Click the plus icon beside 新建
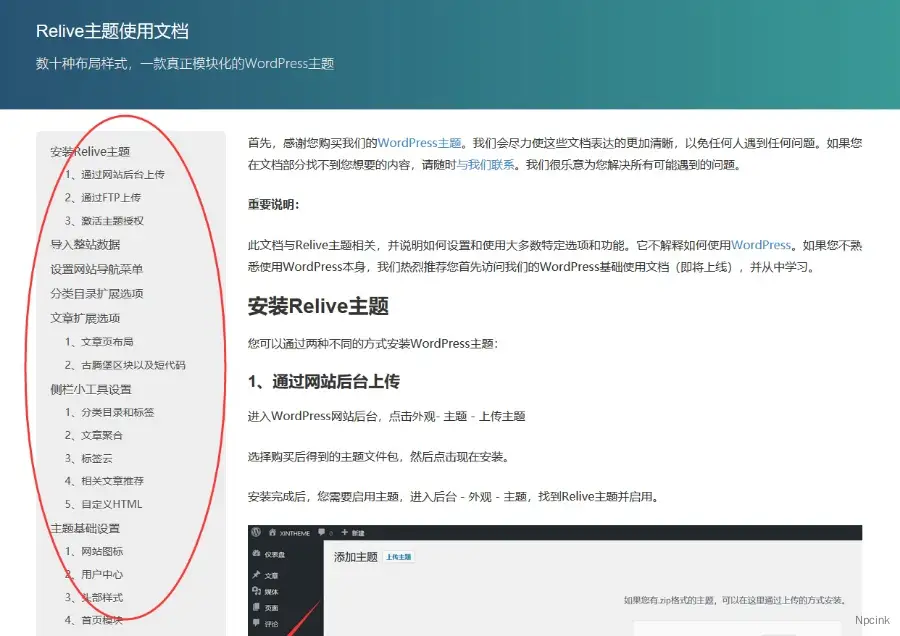 coord(344,532)
